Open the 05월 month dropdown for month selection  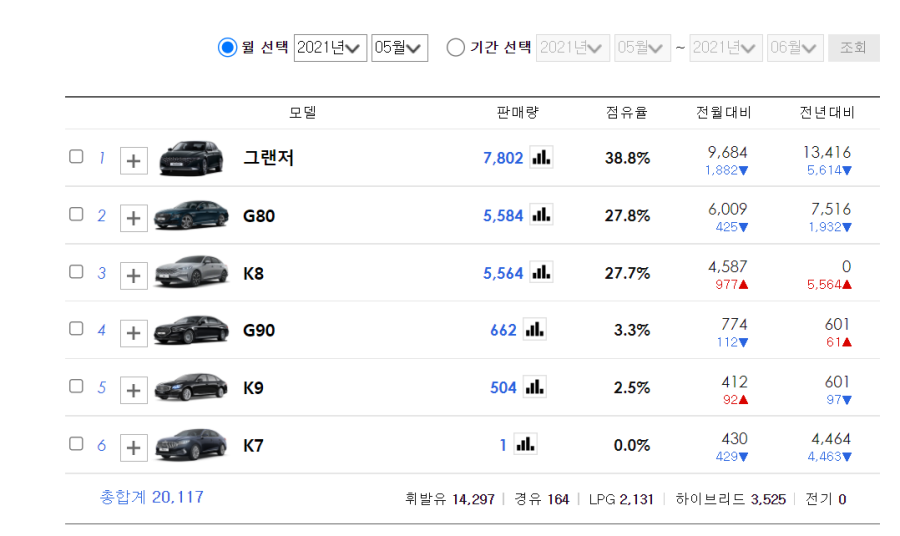(x=399, y=48)
